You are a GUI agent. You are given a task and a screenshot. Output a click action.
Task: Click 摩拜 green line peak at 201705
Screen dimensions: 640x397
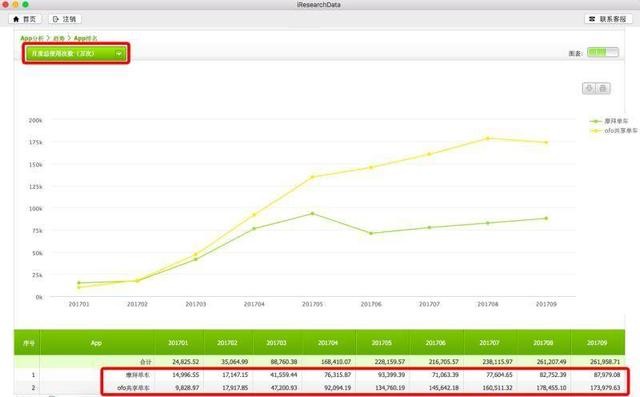click(x=313, y=213)
